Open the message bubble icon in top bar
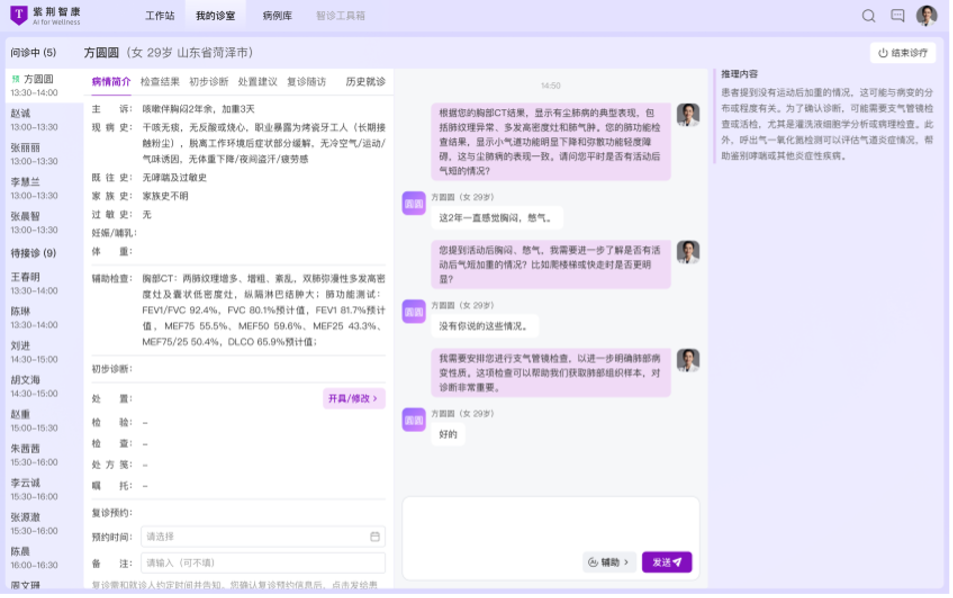Image resolution: width=953 pixels, height=598 pixels. (899, 16)
